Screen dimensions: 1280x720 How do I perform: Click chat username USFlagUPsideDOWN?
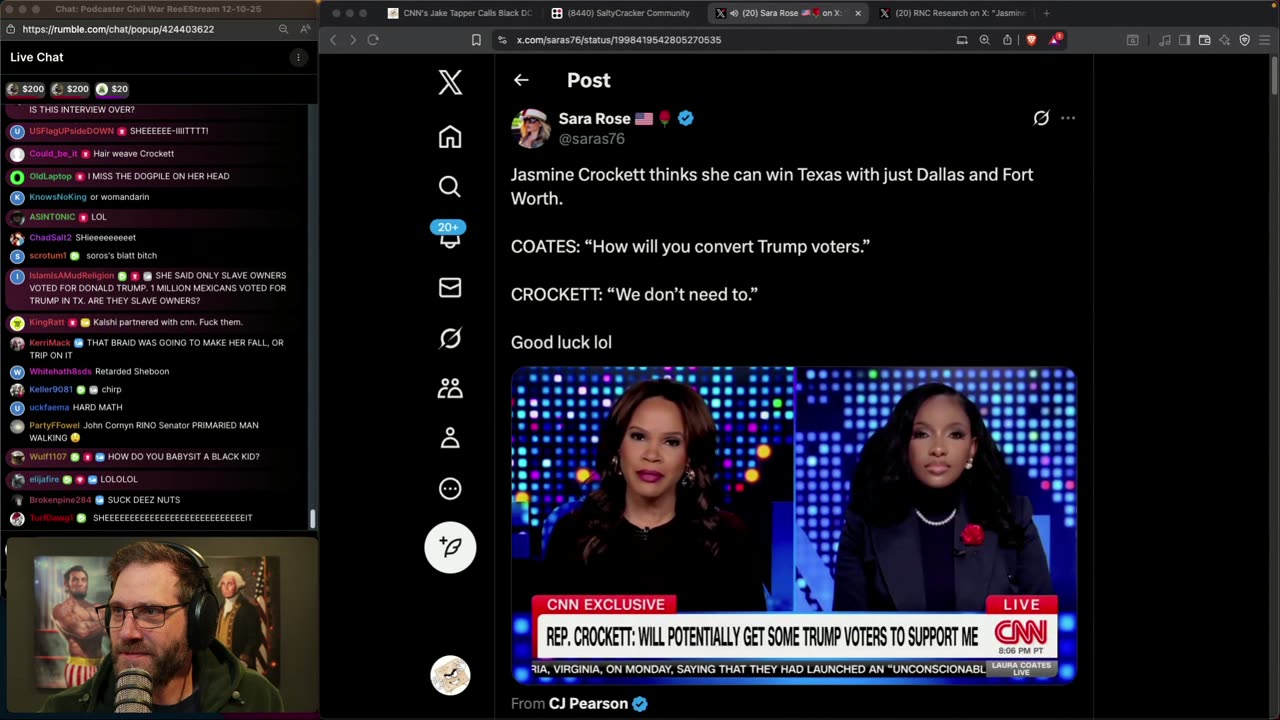click(72, 131)
